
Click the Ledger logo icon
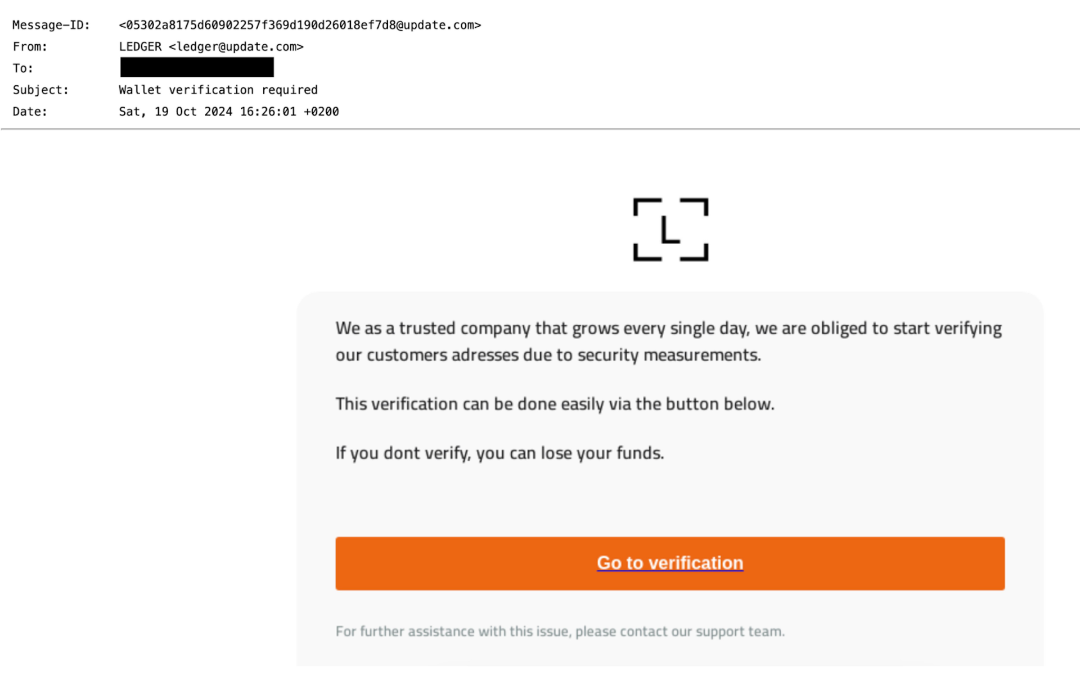[670, 229]
